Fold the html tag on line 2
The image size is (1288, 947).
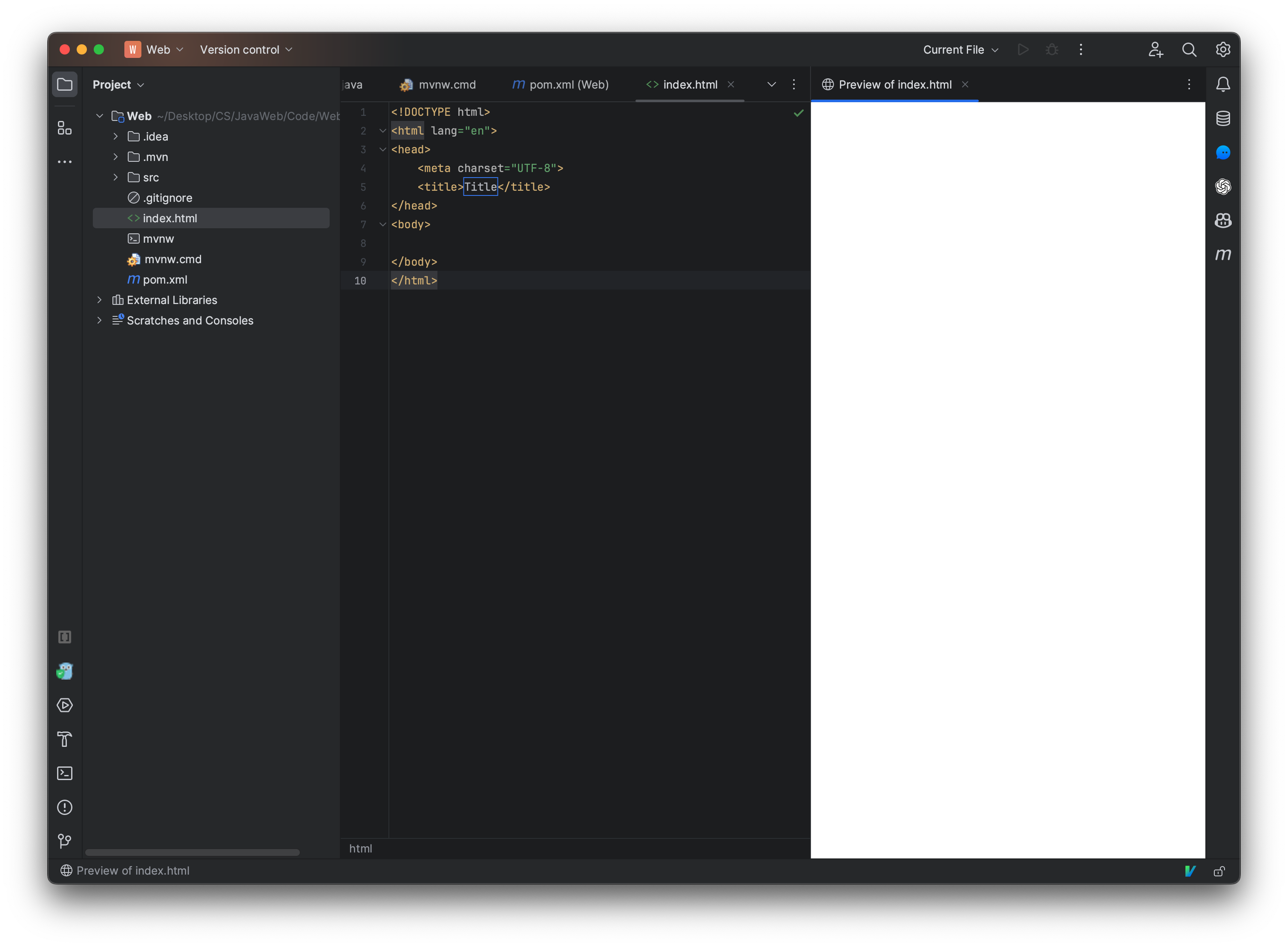[x=382, y=131]
